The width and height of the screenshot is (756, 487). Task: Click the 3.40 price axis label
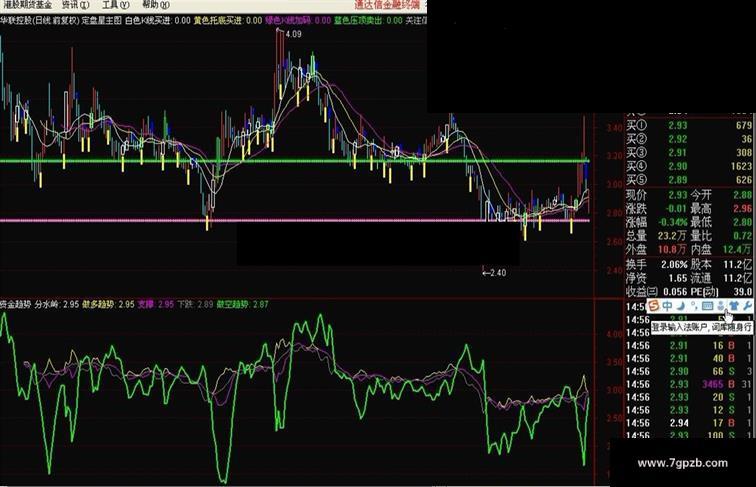click(614, 128)
